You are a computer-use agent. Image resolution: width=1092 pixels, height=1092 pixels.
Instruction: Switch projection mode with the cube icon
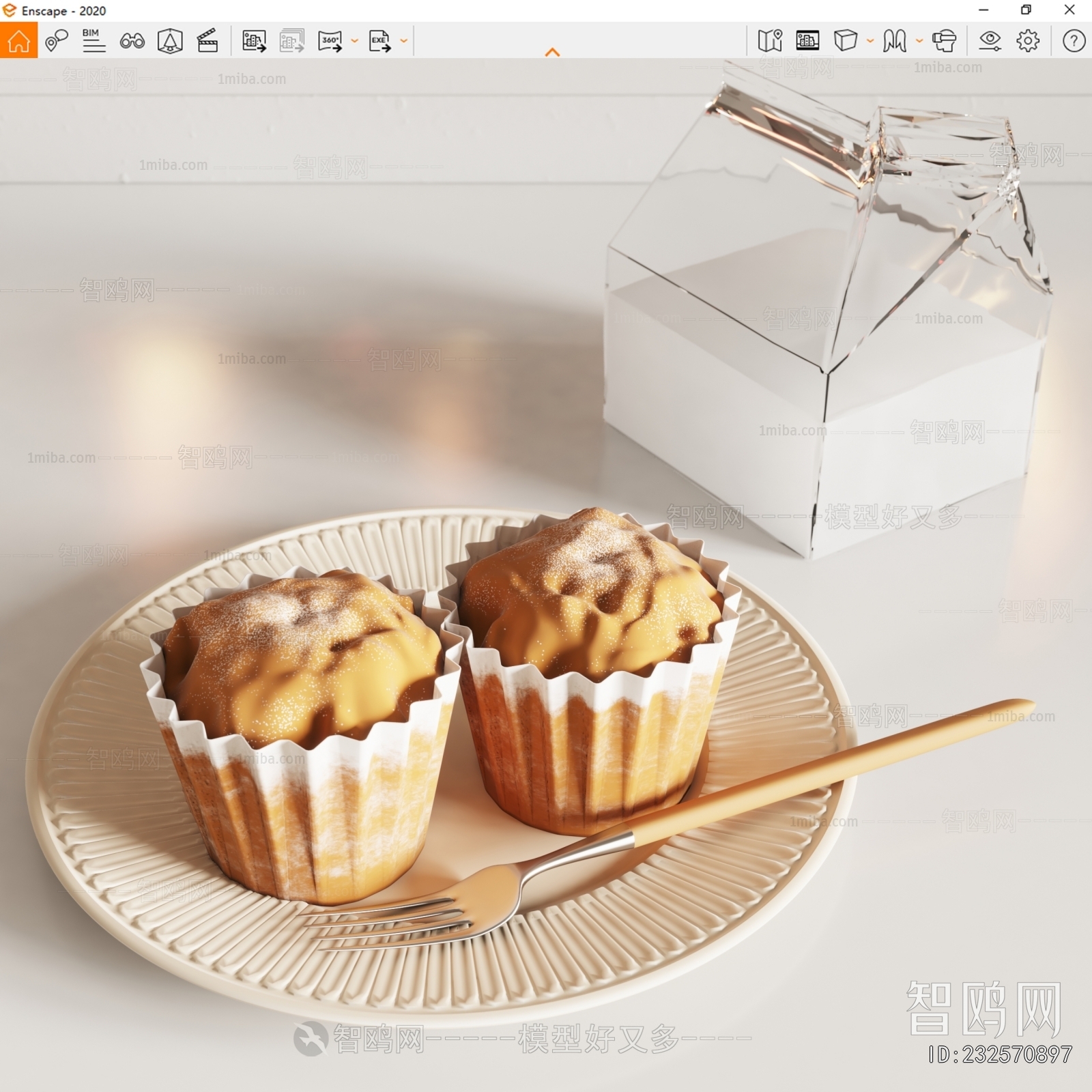(x=845, y=41)
